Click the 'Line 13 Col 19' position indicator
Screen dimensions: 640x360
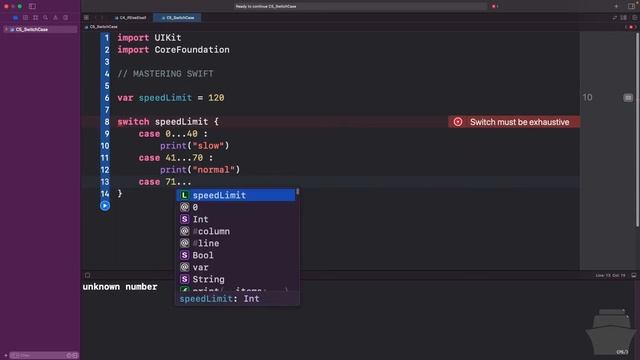coord(610,276)
